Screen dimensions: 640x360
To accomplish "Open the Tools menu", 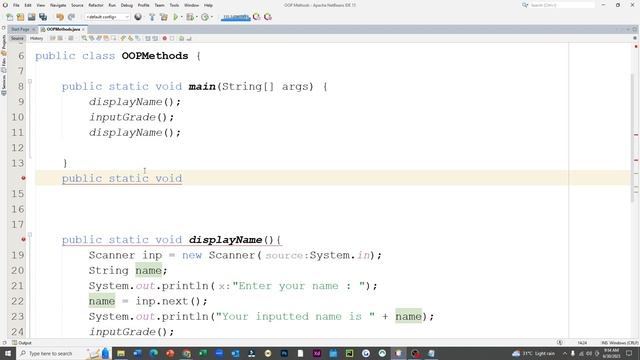I will point(174,5).
